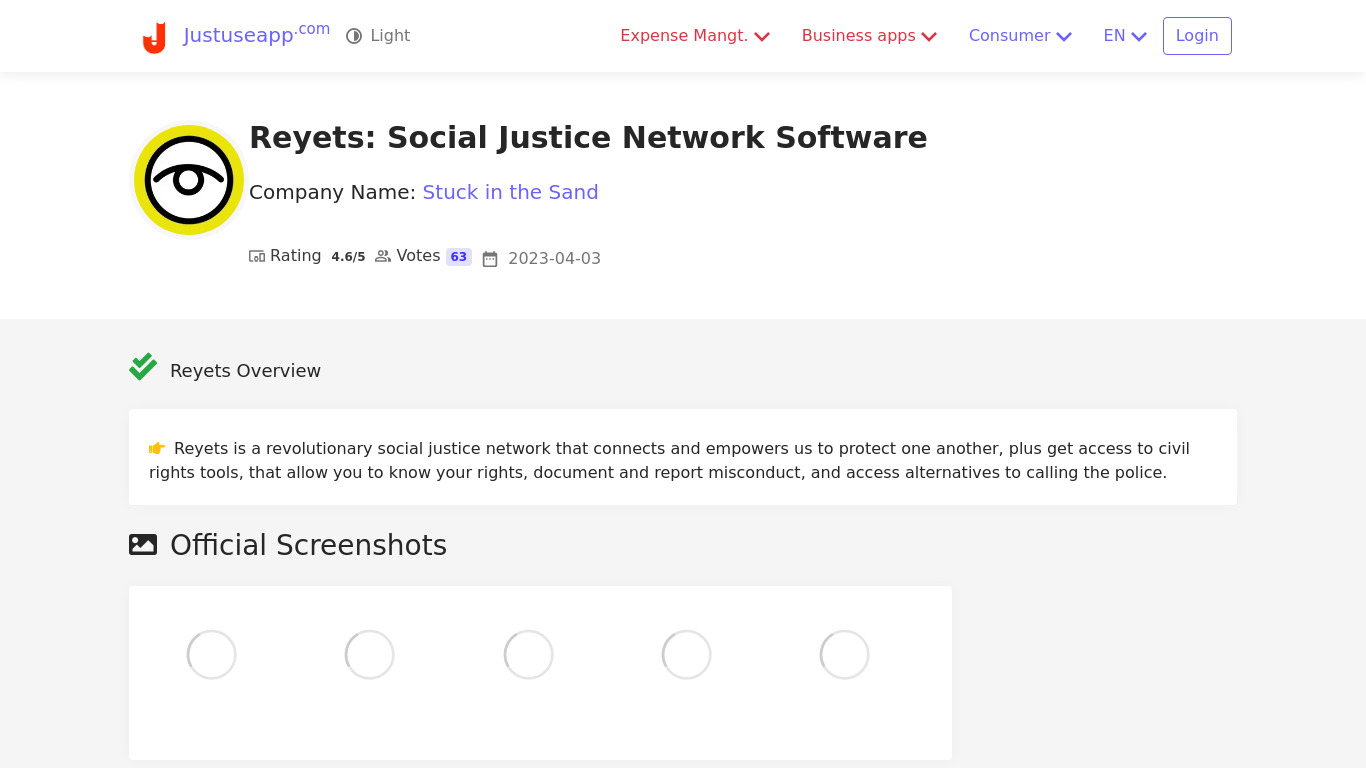
Task: Click the first loading screenshot thumbnail
Action: 211,655
